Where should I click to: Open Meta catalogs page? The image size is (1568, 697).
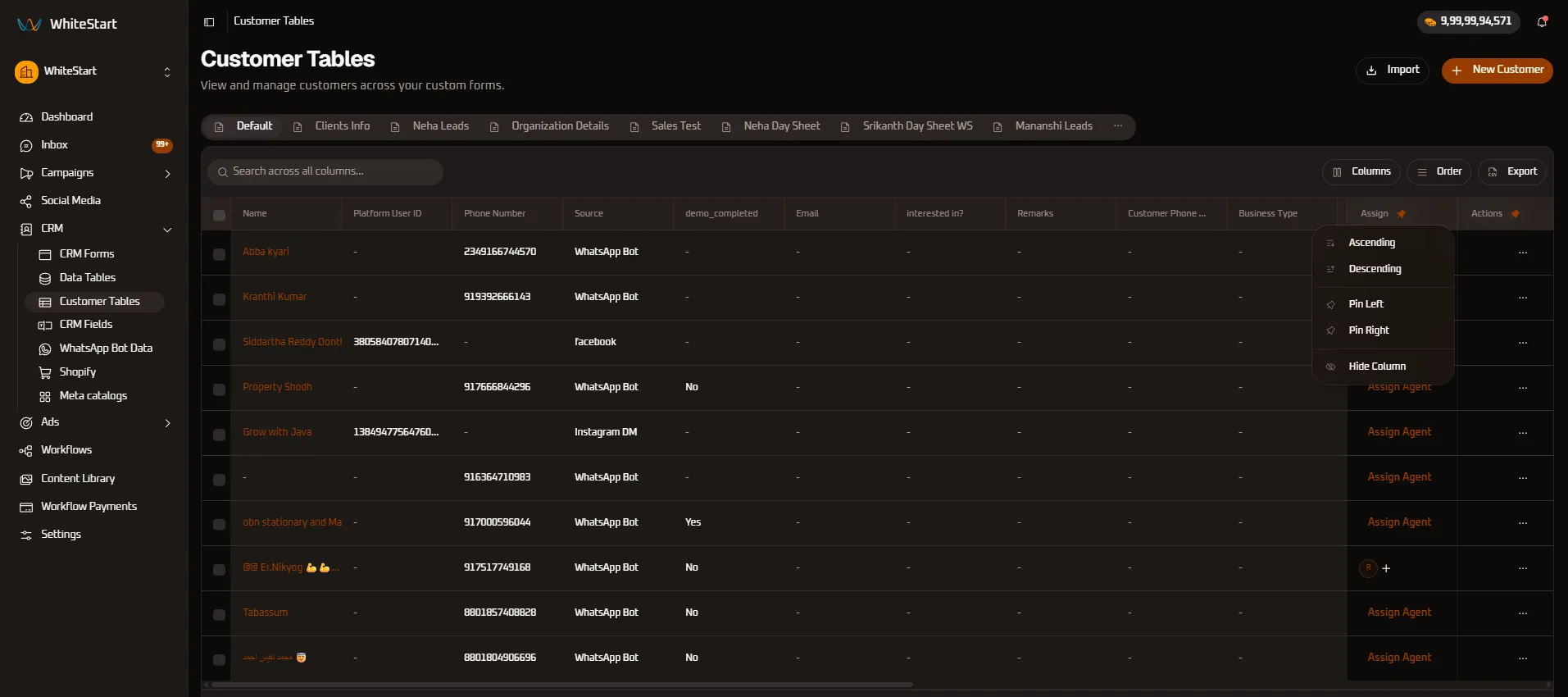(x=94, y=396)
